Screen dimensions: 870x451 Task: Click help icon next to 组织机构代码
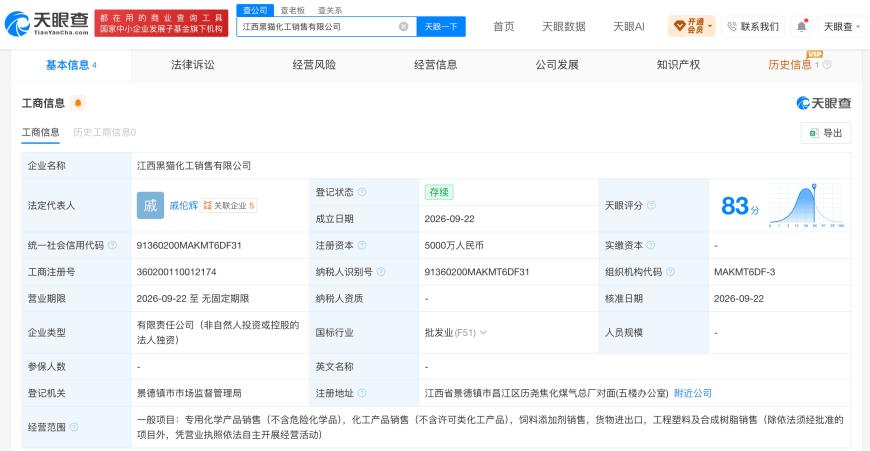tap(670, 272)
